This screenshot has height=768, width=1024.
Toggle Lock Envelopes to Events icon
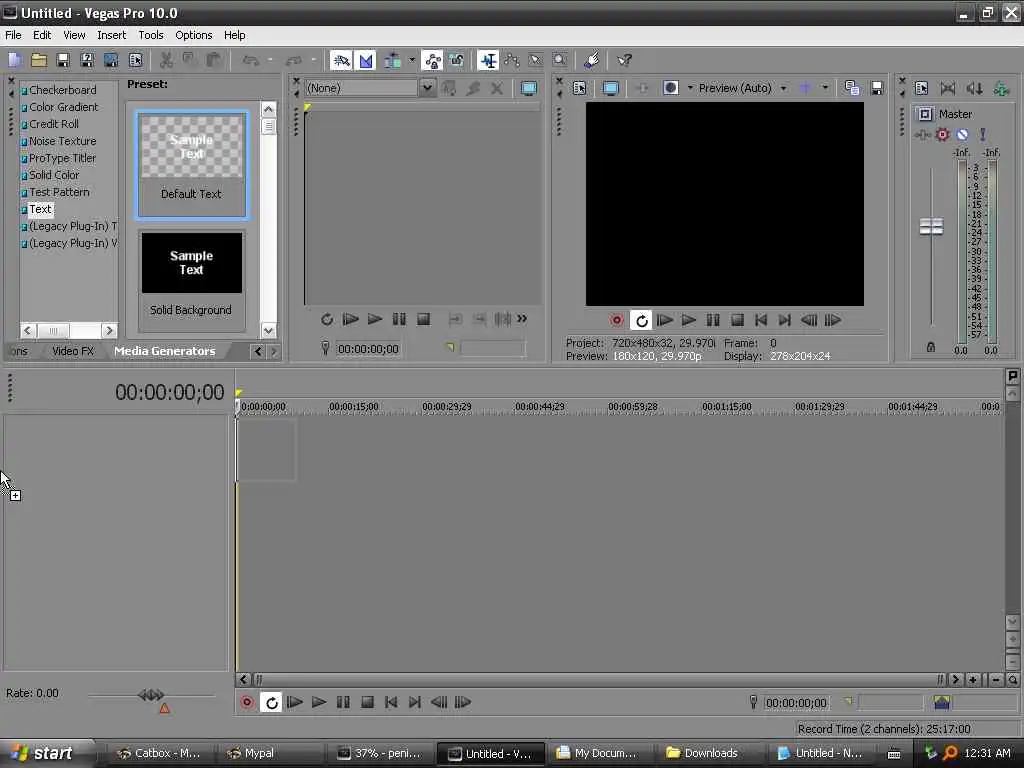click(x=432, y=61)
